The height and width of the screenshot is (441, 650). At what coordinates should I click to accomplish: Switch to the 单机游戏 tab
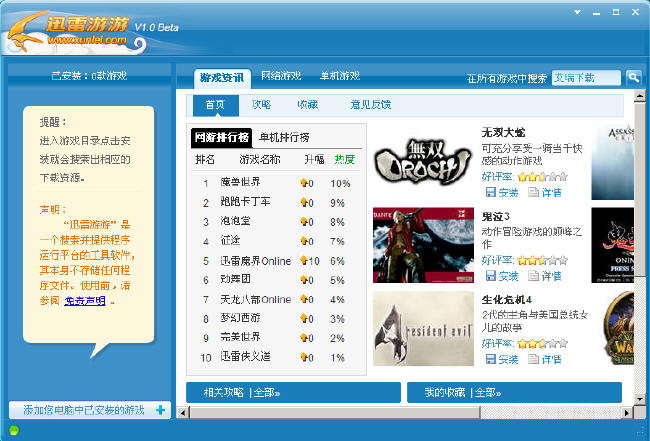click(x=340, y=76)
